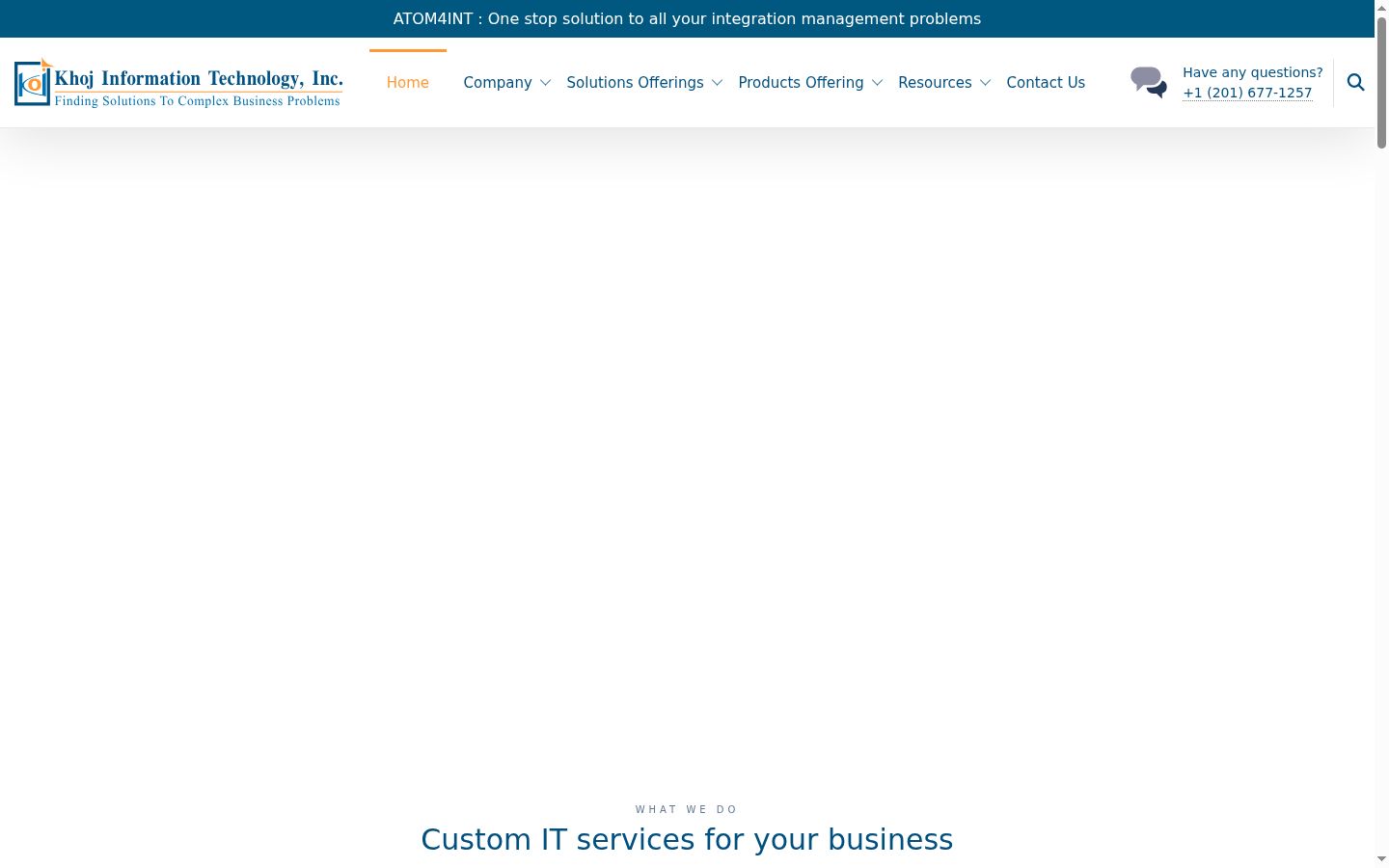Click the Custom IT services heading

[x=687, y=839]
